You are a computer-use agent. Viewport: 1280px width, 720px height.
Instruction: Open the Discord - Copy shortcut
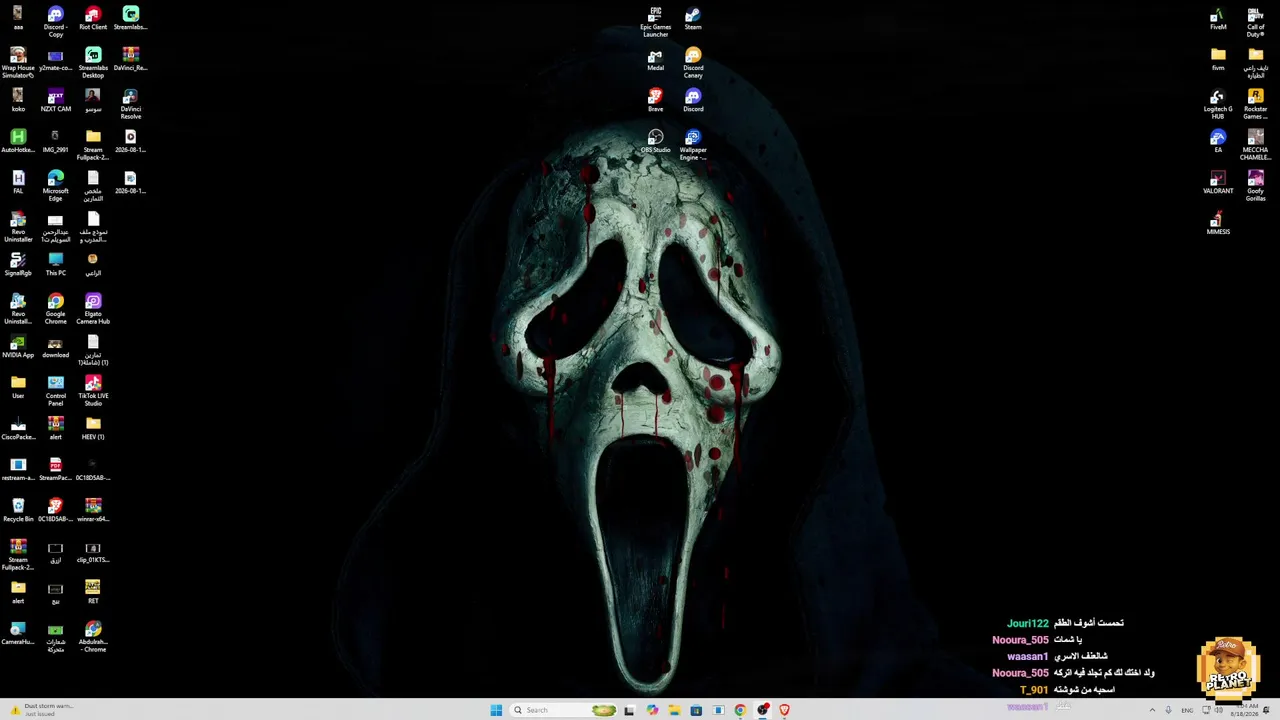[56, 22]
